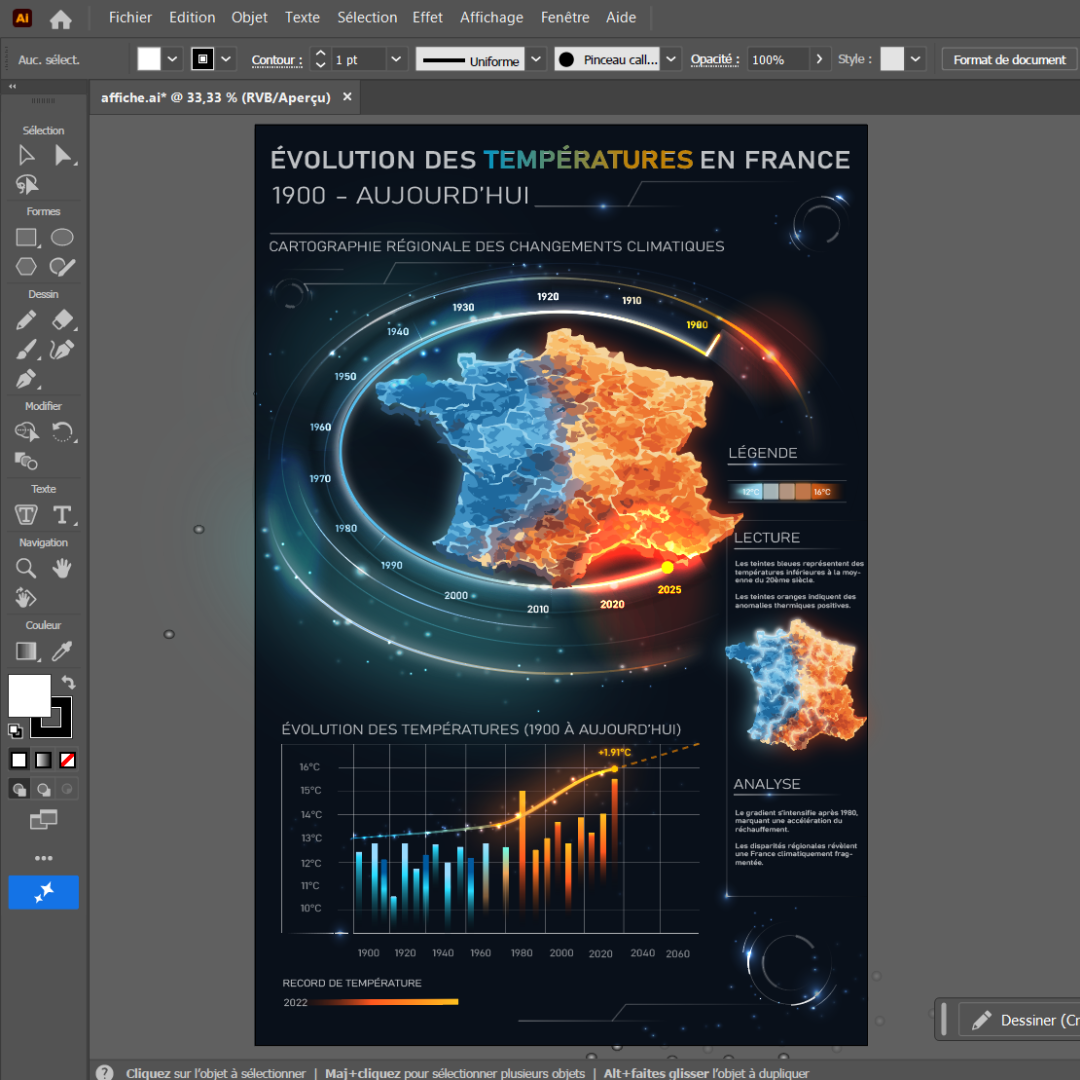Select the Direct Selection tool
This screenshot has height=1080, width=1080.
[x=64, y=155]
